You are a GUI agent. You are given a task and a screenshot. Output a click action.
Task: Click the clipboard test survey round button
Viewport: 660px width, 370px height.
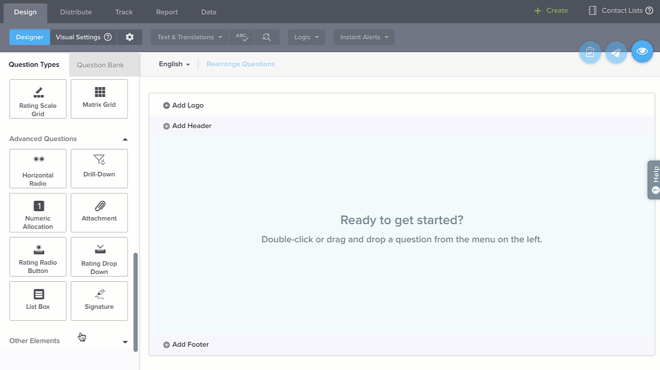coord(590,52)
